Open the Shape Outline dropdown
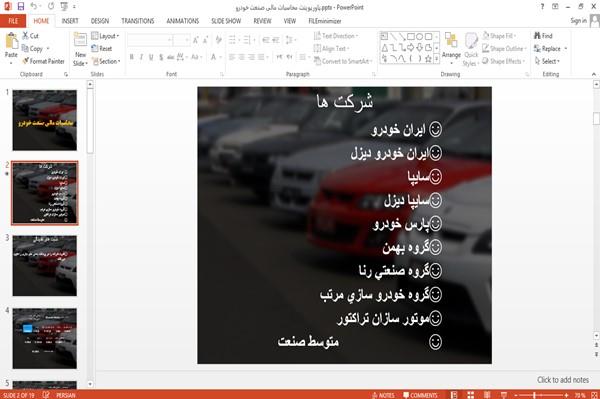This screenshot has width=600, height=399. [504, 49]
